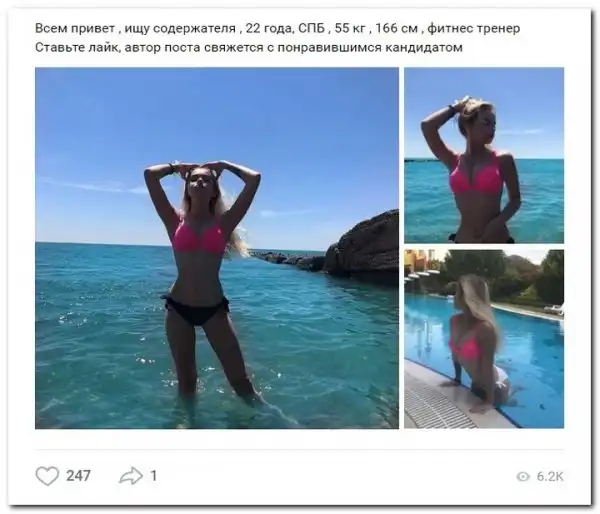Open the 247 likes count

pos(78,476)
